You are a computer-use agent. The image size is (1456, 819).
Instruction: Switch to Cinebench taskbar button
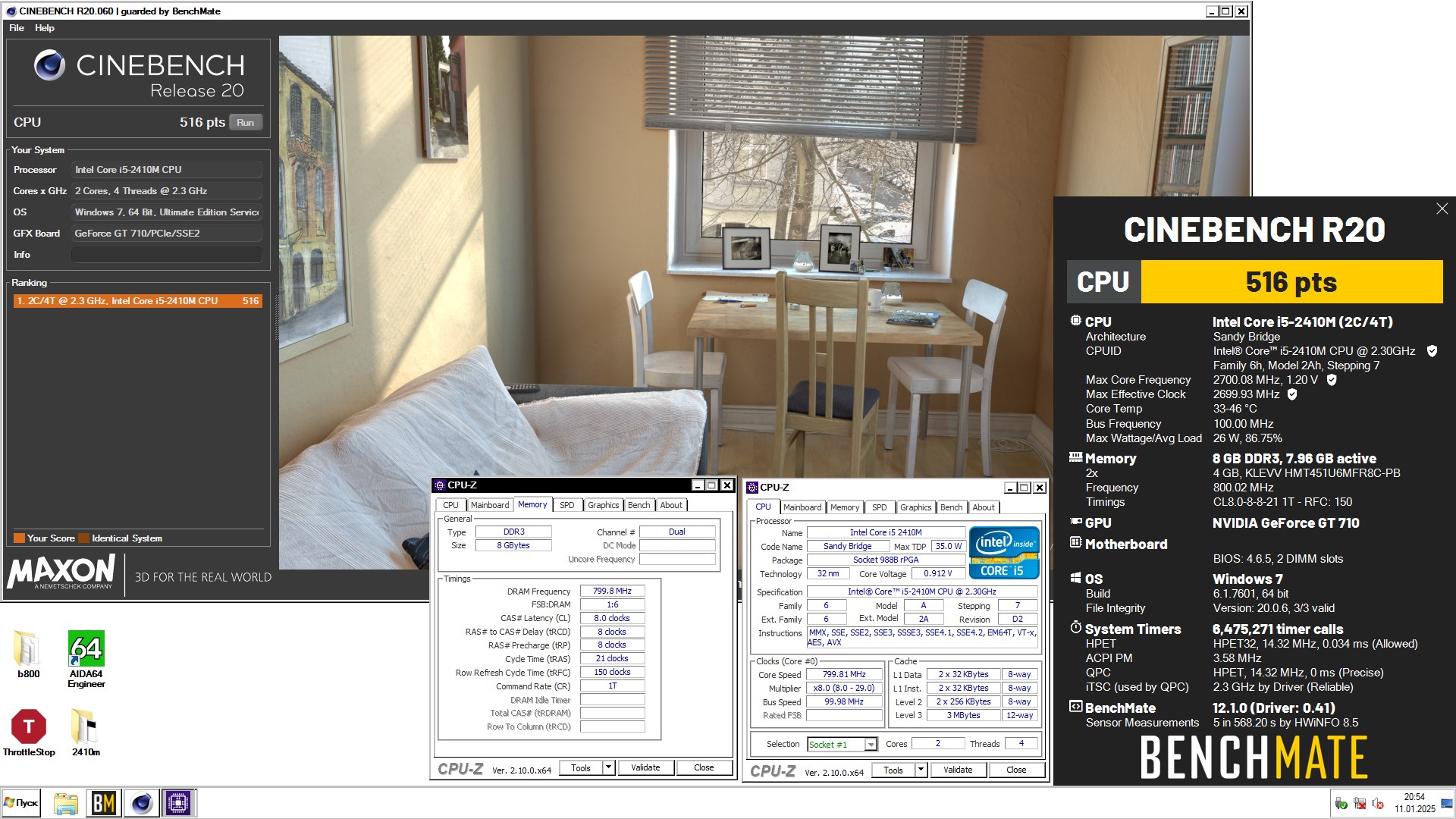[141, 803]
